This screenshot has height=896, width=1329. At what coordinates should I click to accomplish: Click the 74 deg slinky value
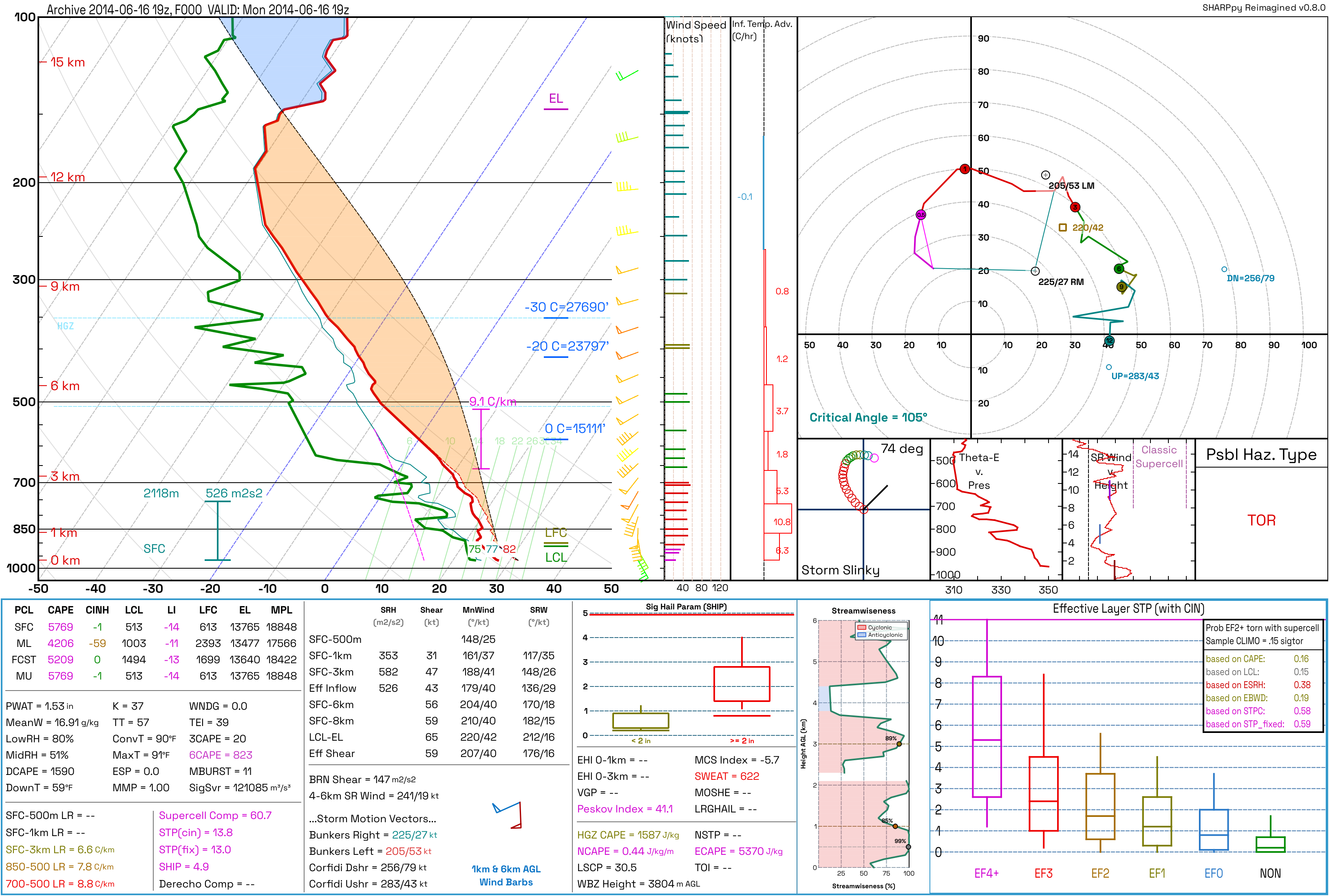pos(902,449)
